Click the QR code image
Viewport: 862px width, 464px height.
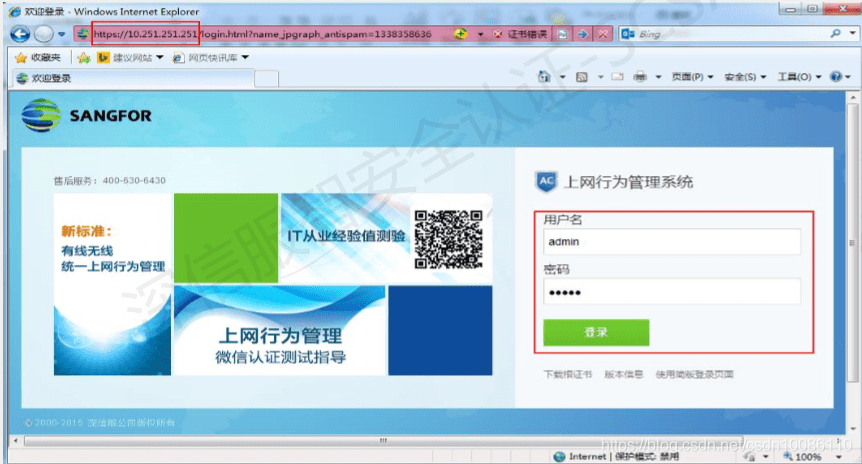pyautogui.click(x=449, y=238)
